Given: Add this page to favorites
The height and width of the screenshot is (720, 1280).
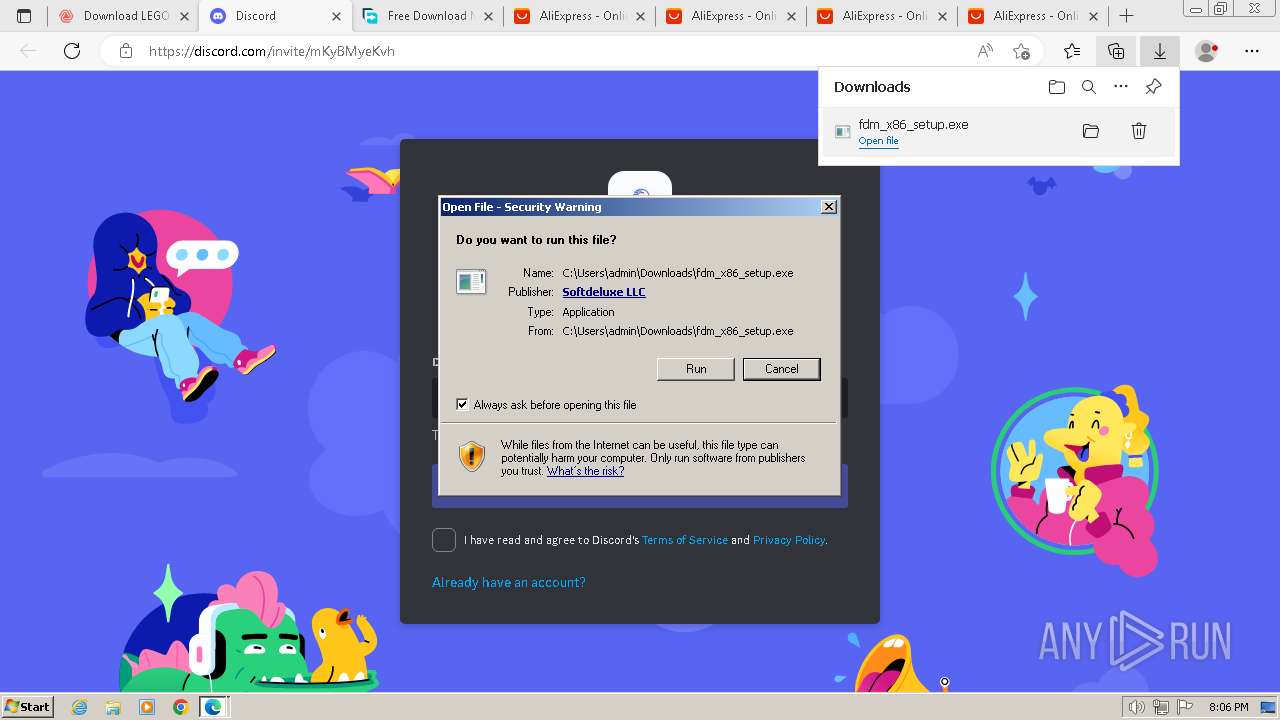Looking at the screenshot, I should (1021, 51).
